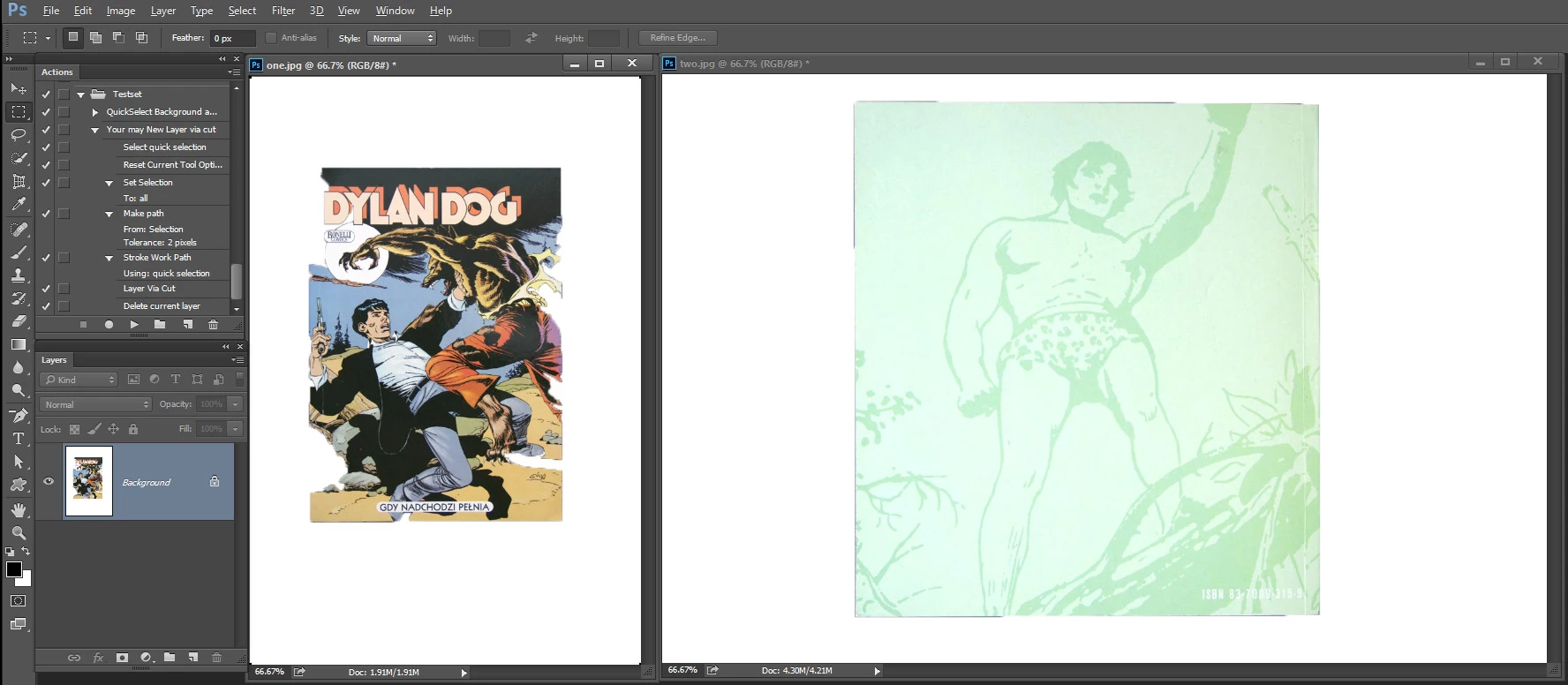Collapse the 'Stroke Work Path' step details
Image resolution: width=1568 pixels, height=685 pixels.
click(109, 258)
